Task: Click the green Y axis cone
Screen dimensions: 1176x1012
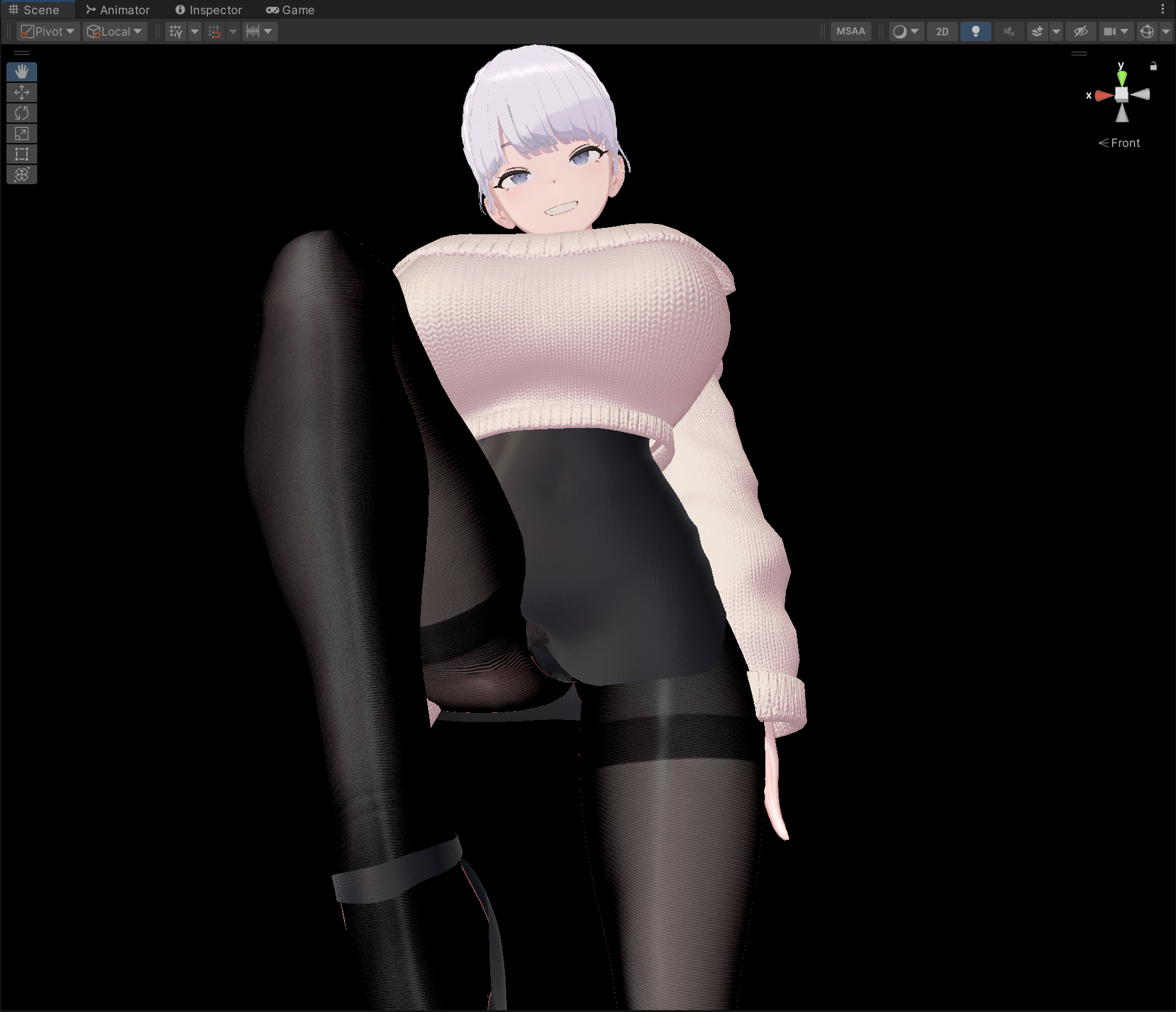Action: tap(1121, 78)
